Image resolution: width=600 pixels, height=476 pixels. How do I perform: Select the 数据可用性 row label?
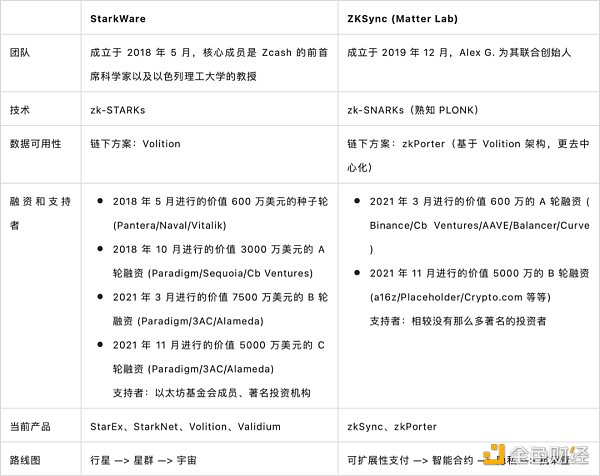tap(35, 143)
